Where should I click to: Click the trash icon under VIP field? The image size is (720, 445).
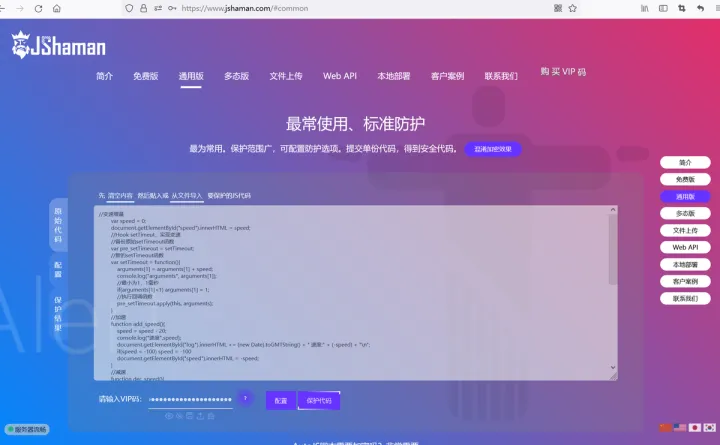click(211, 416)
